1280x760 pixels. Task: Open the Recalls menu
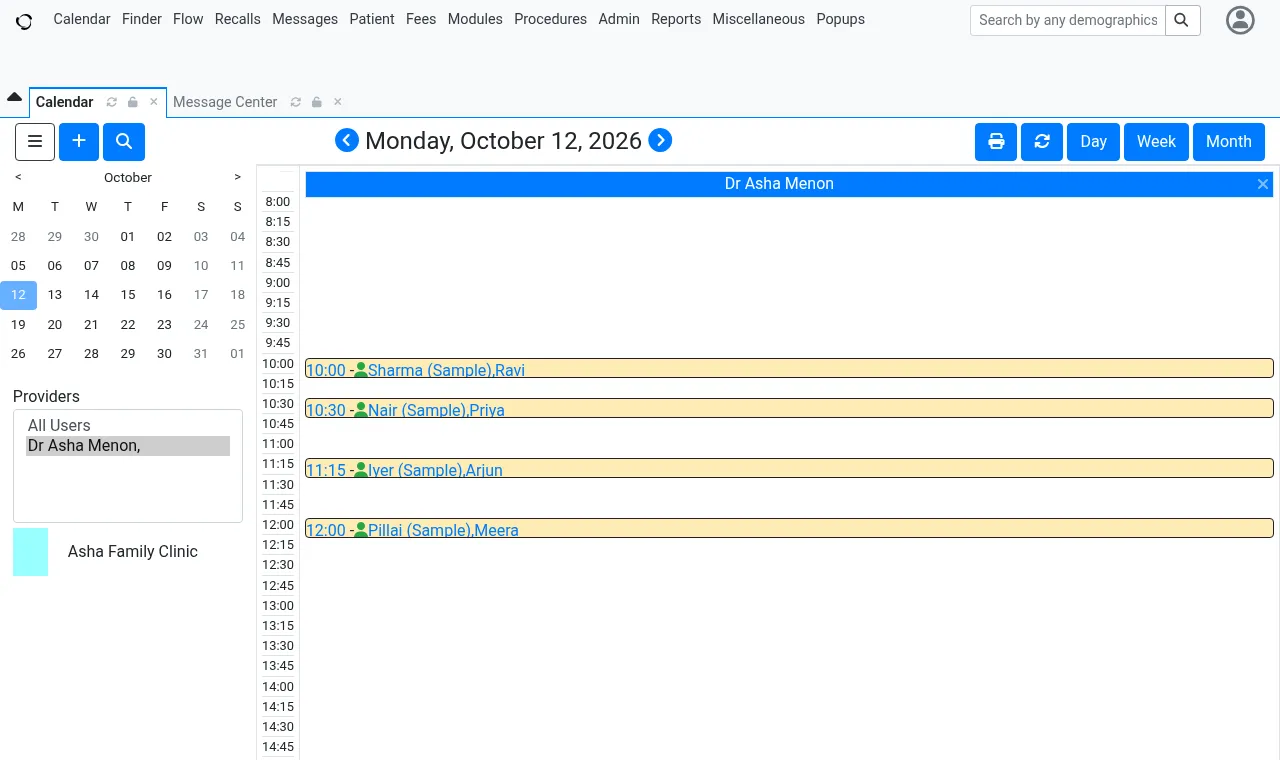tap(238, 19)
